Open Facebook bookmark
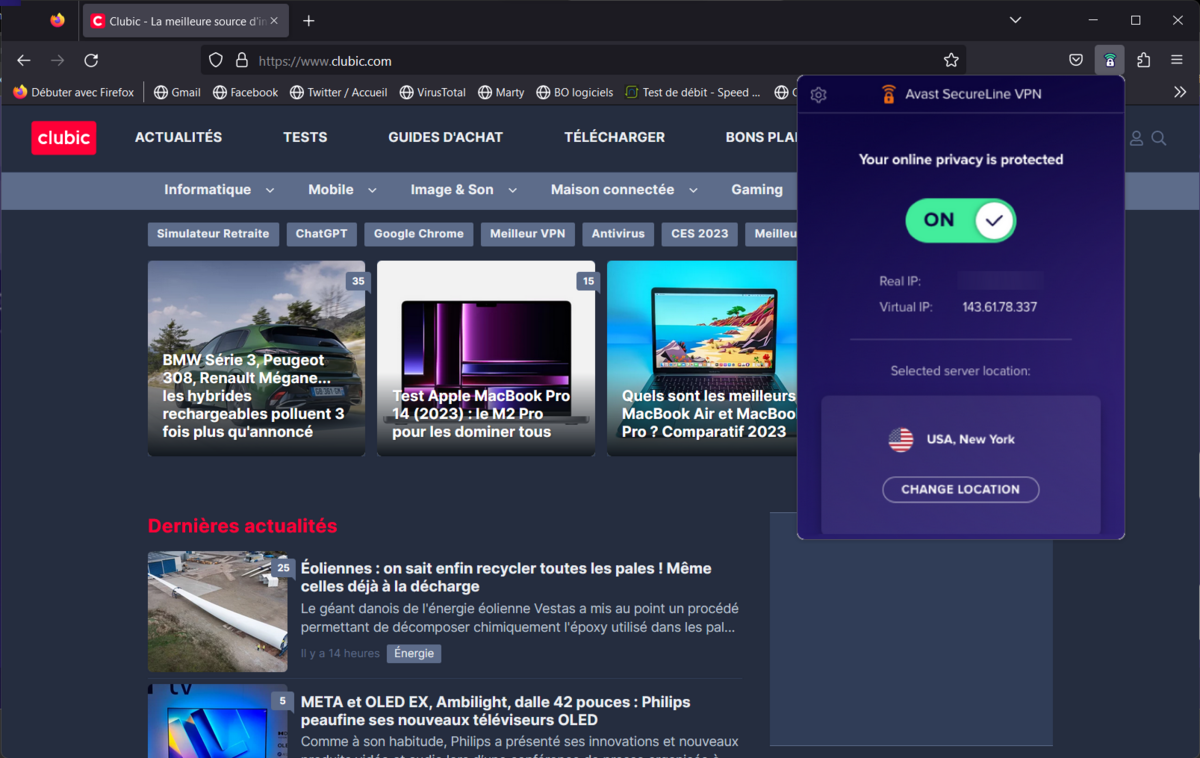 [245, 92]
